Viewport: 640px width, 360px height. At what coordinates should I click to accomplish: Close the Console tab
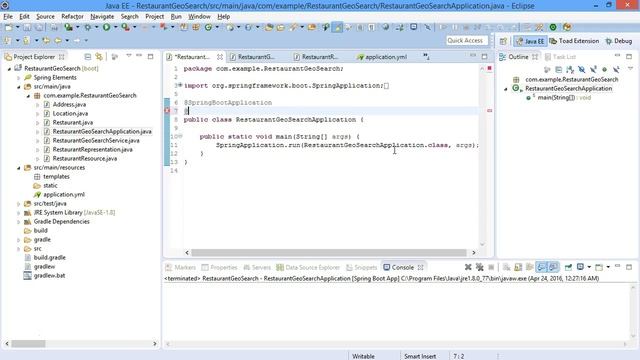tap(420, 267)
